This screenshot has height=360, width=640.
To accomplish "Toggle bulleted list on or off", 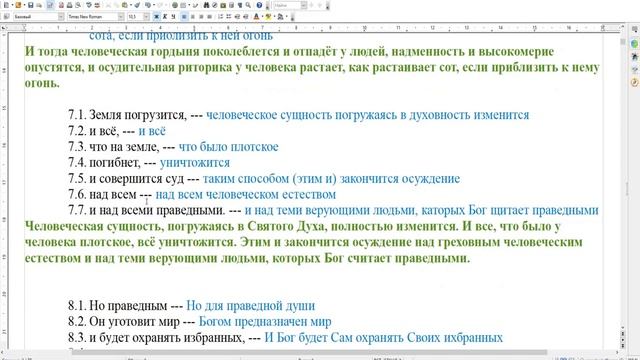I will click(229, 16).
